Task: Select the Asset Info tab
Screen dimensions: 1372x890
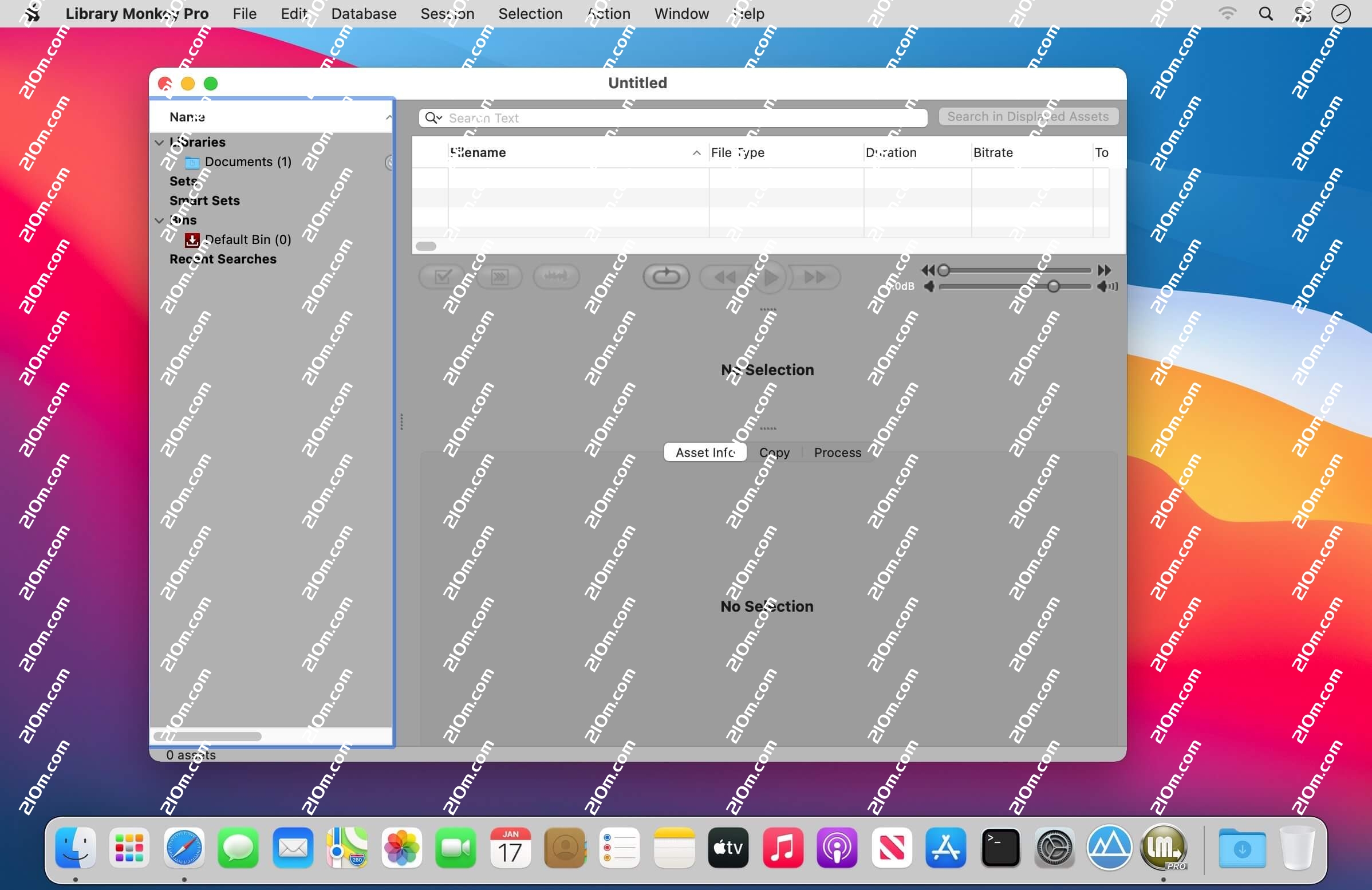Action: pyautogui.click(x=704, y=452)
